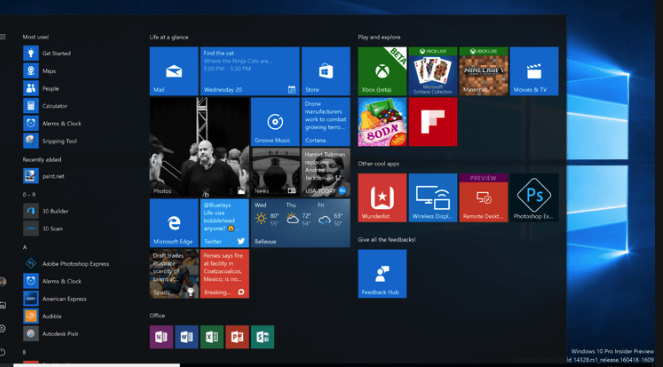Screen dimensions: 663x367
Task: Open File Explorer from Start rail
Action: 3,305
